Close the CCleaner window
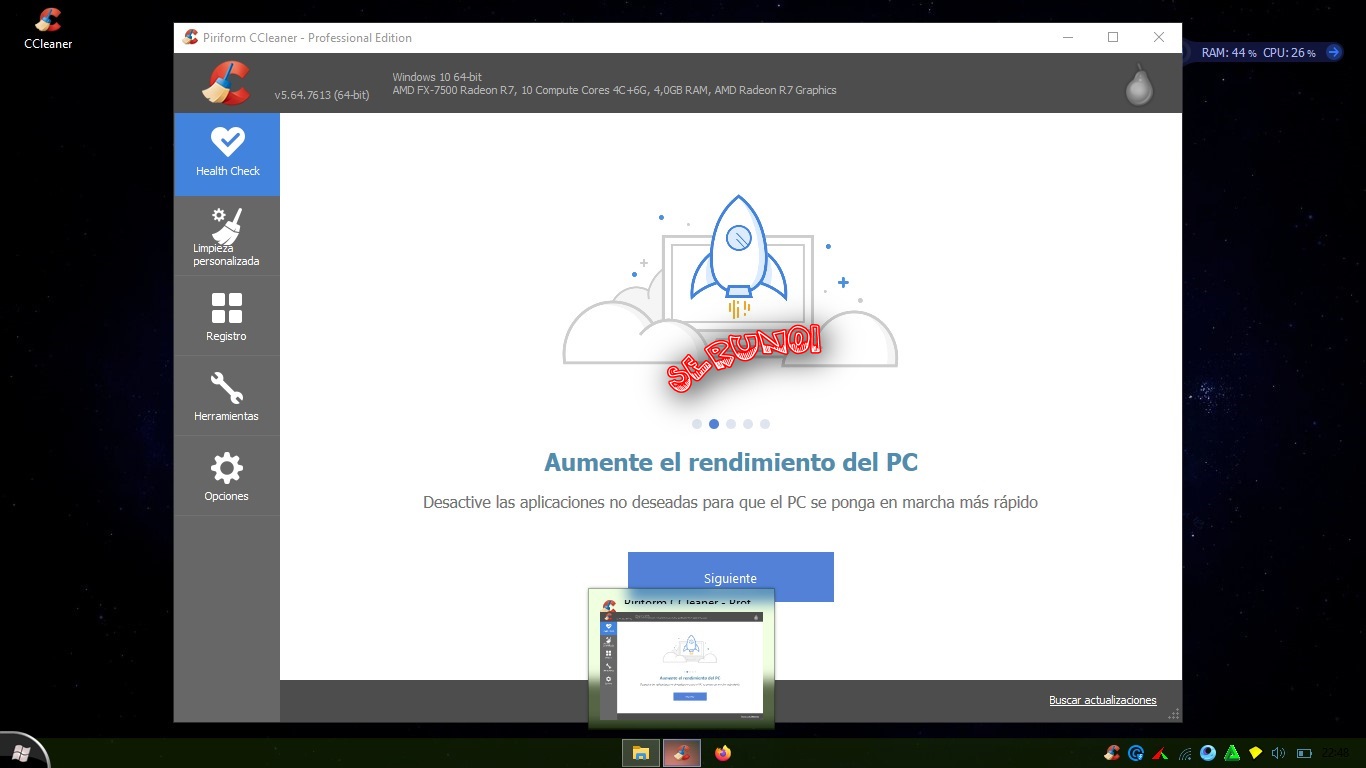Image resolution: width=1366 pixels, height=768 pixels. pos(1159,37)
